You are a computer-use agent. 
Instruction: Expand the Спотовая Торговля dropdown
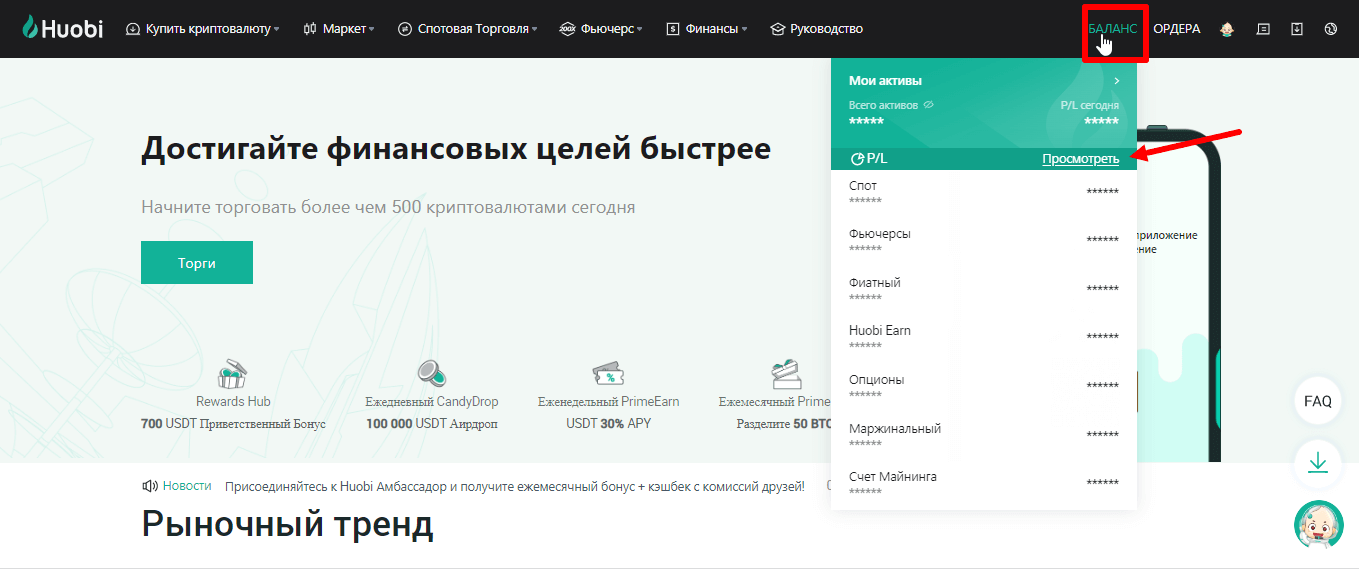tap(467, 29)
